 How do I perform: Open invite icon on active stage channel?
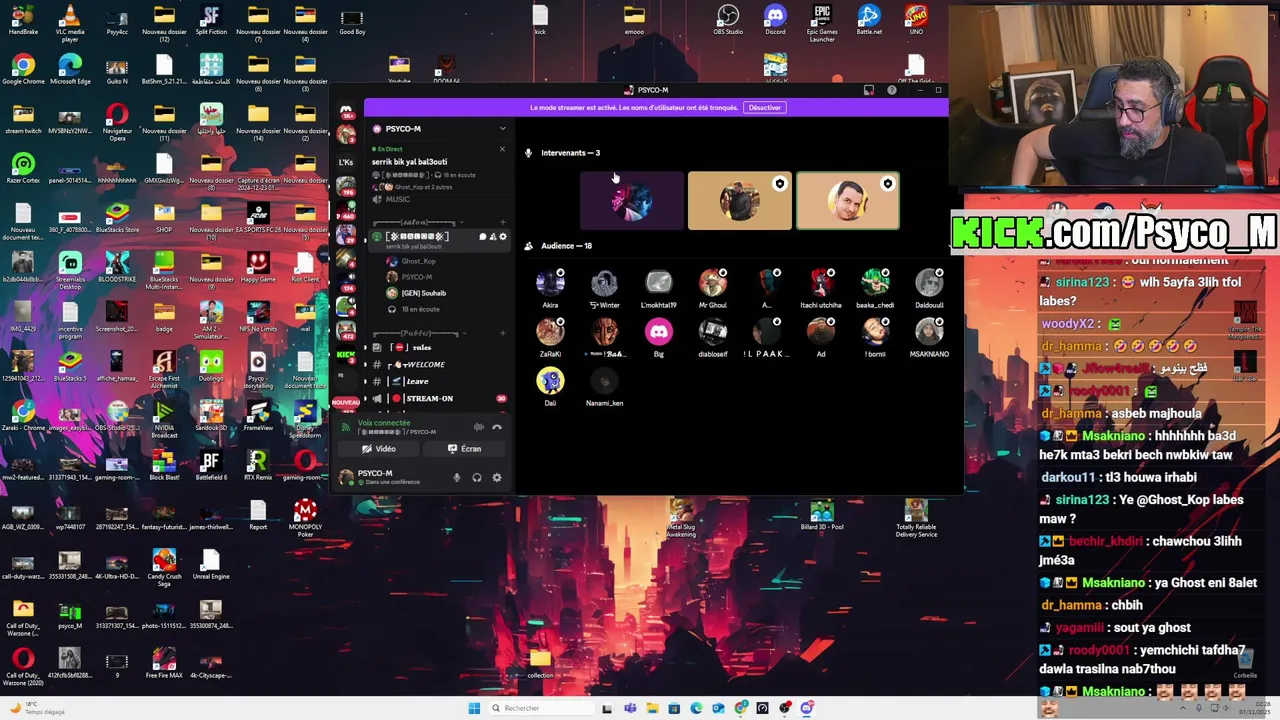click(493, 237)
